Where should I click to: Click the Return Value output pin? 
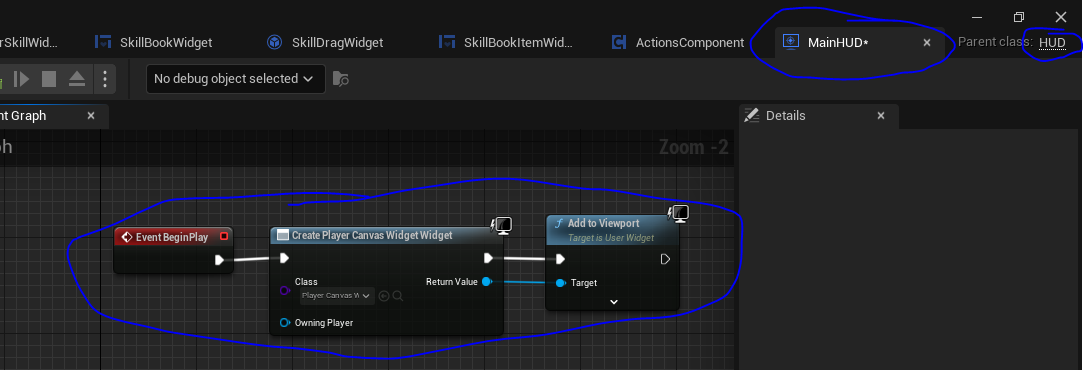(486, 282)
